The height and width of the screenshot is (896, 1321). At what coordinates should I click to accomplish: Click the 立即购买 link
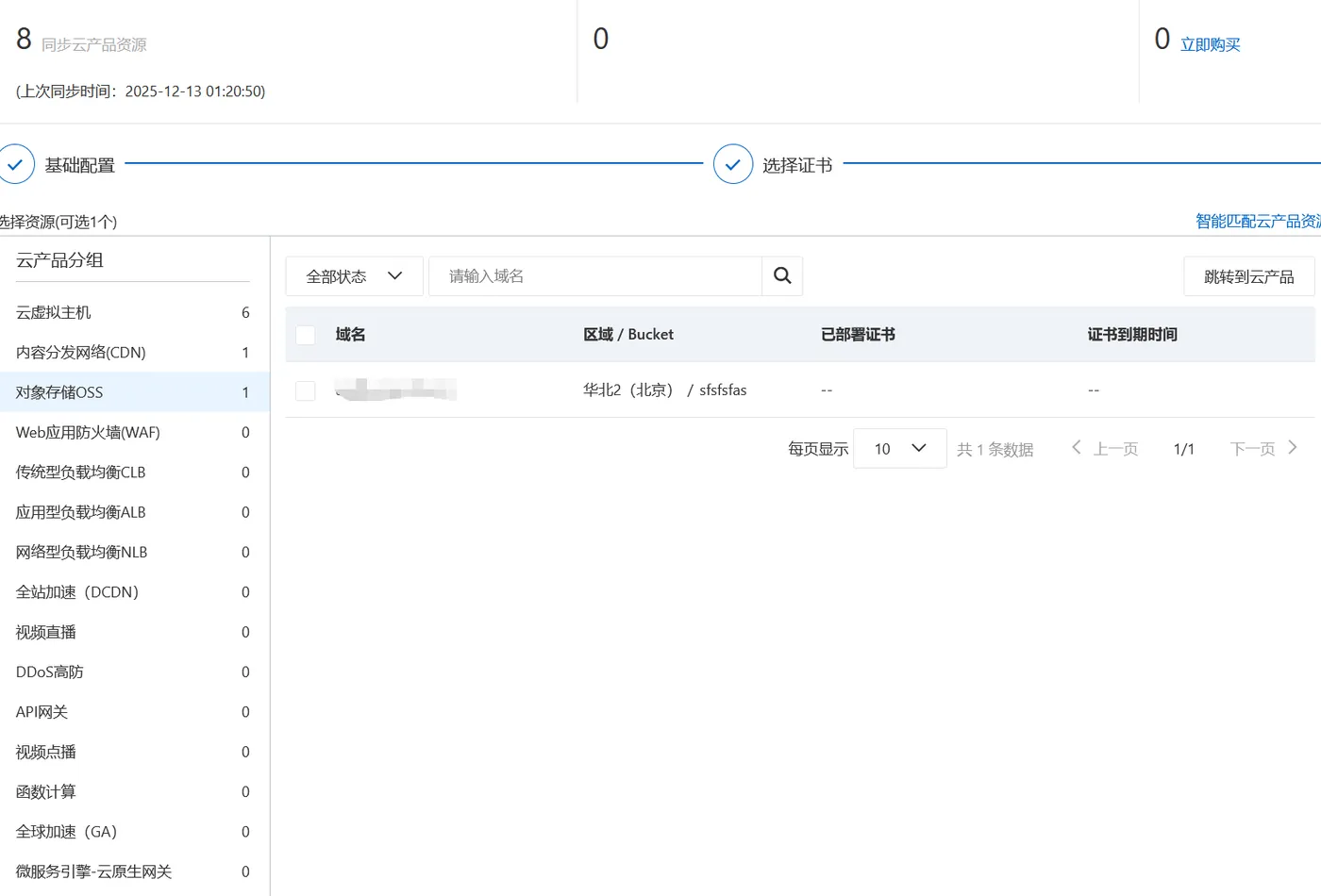click(x=1211, y=44)
